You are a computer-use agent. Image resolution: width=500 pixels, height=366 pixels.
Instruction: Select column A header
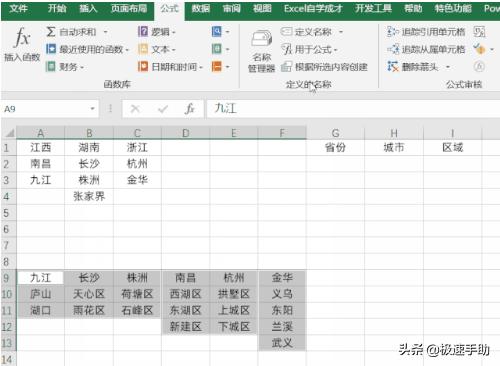pyautogui.click(x=40, y=133)
